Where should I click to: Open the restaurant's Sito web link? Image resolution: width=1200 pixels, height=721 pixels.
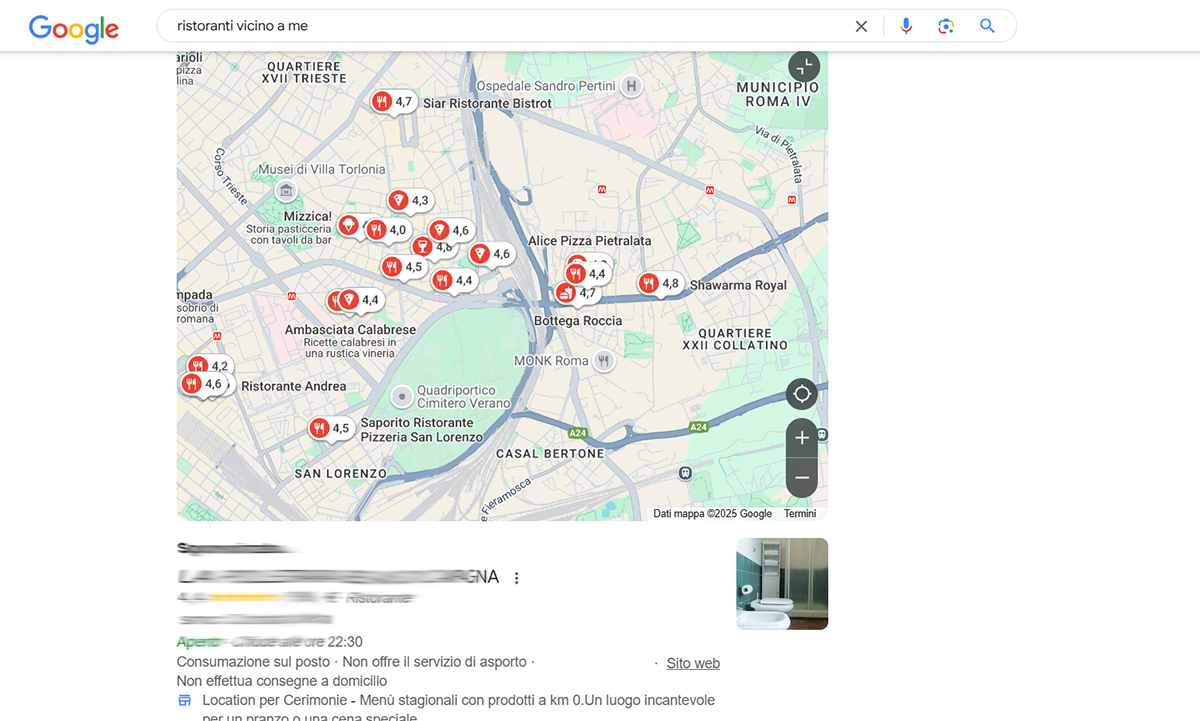693,663
